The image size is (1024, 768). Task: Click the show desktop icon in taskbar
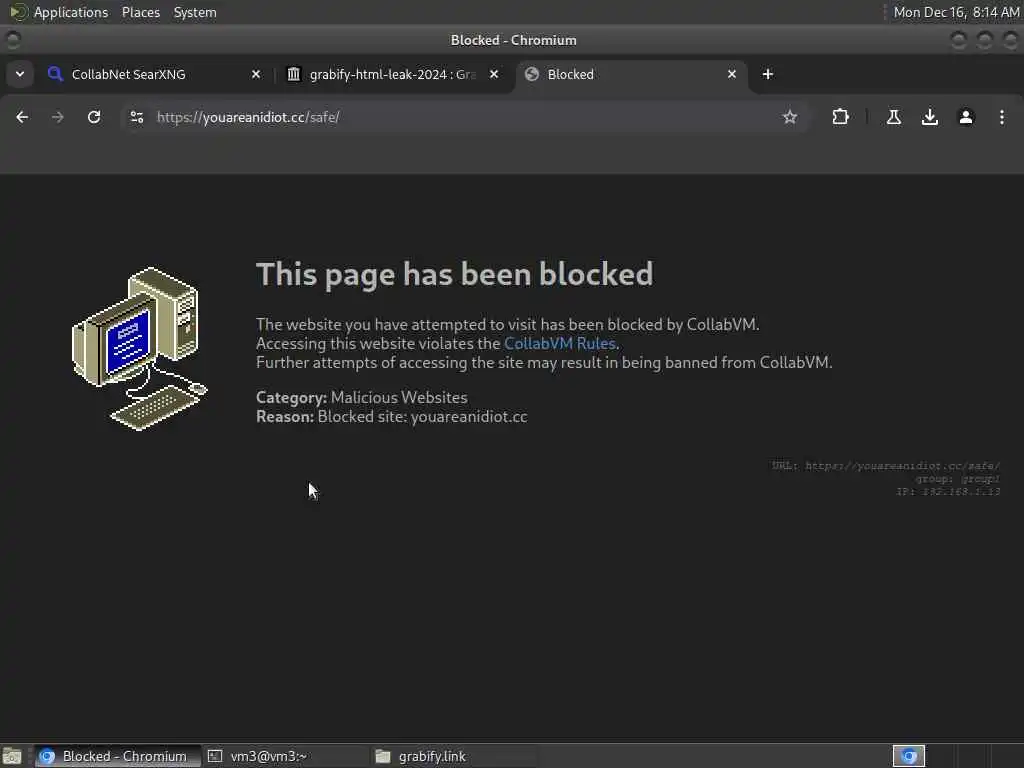point(12,756)
